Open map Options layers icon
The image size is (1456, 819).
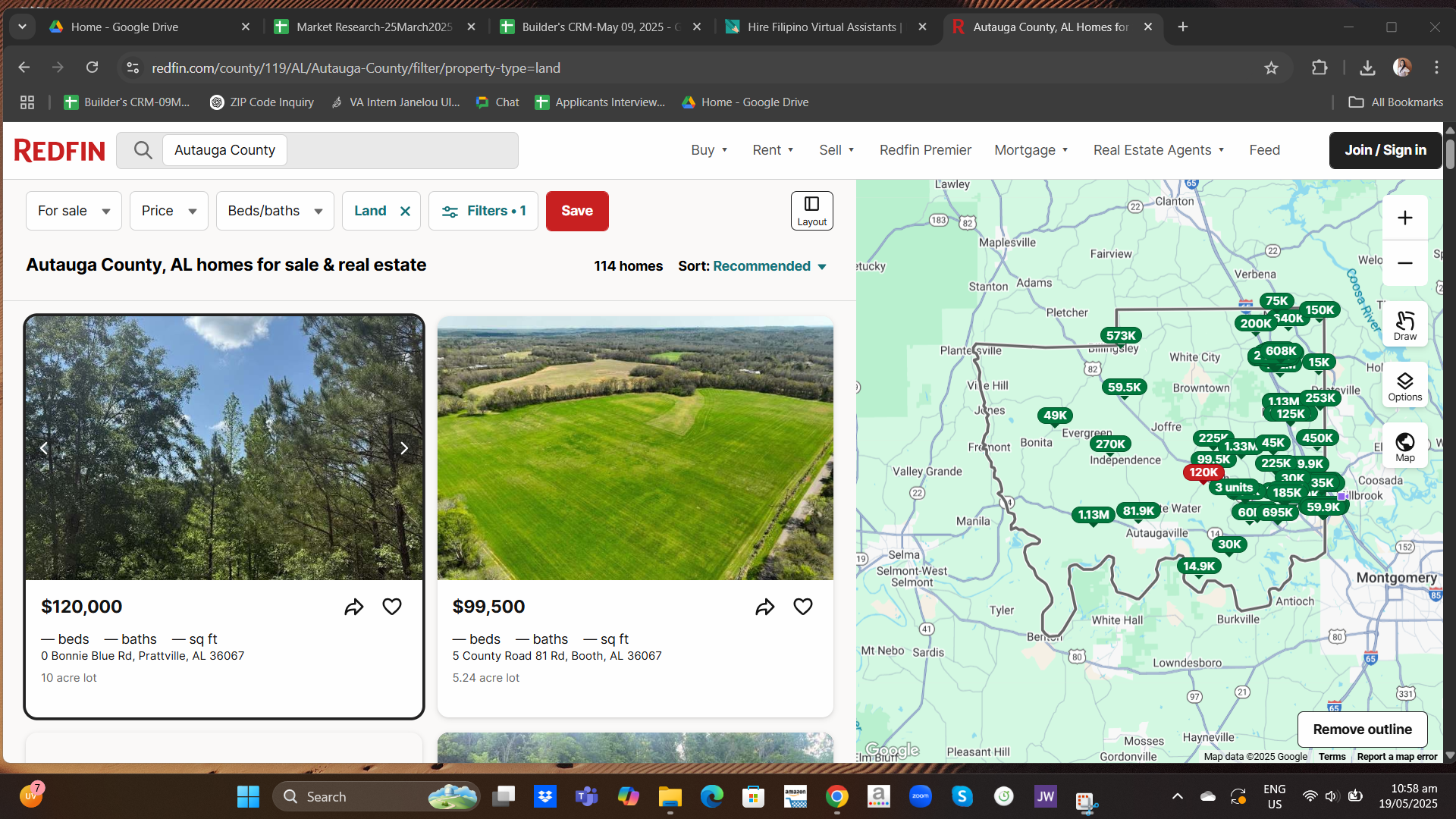[x=1404, y=385]
